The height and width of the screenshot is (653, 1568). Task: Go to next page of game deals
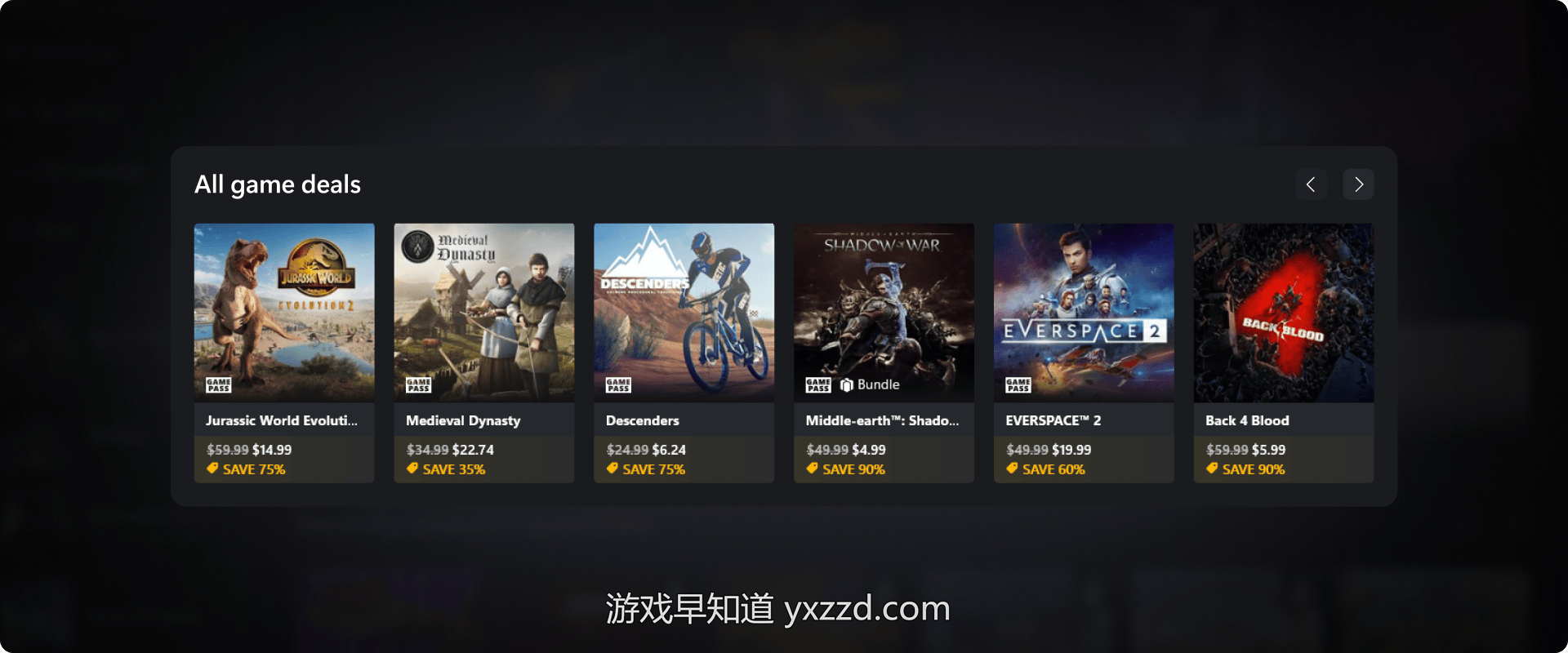tap(1358, 184)
